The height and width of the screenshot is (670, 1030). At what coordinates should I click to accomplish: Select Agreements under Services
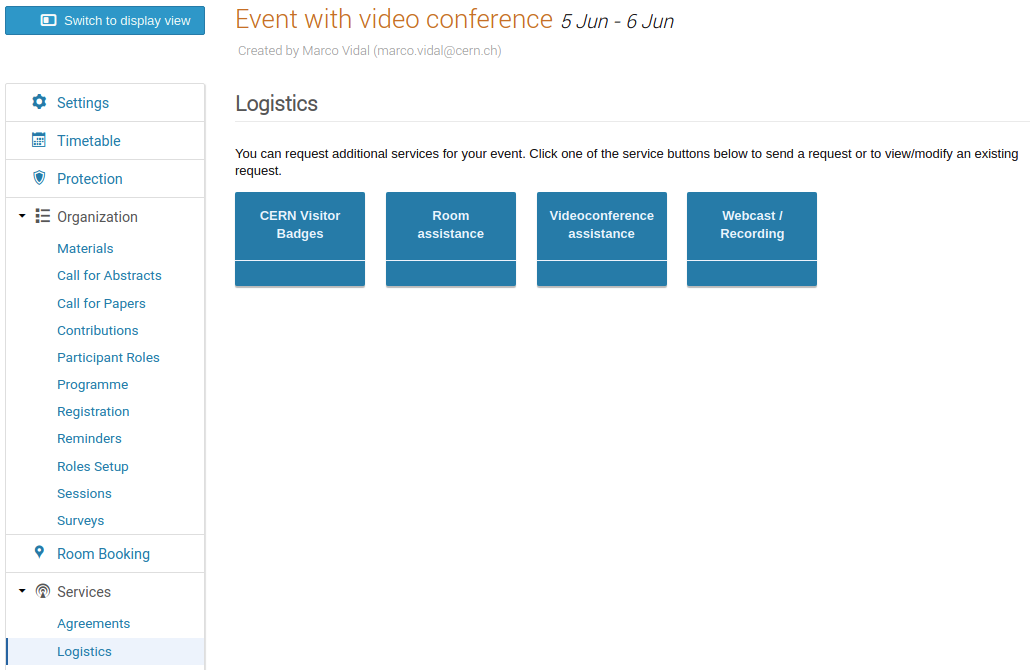click(93, 623)
